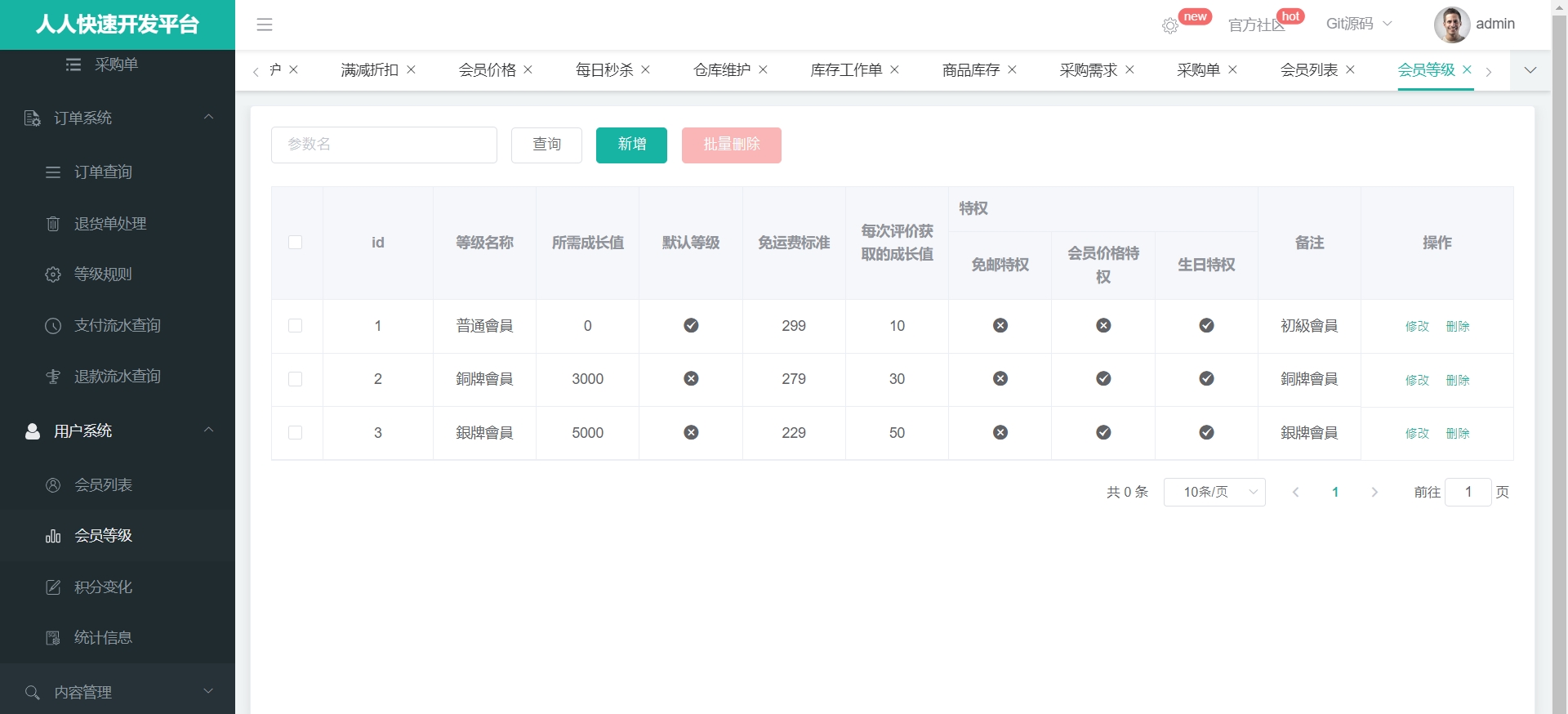Click the admin avatar picture
The image size is (1568, 714).
click(x=1452, y=25)
